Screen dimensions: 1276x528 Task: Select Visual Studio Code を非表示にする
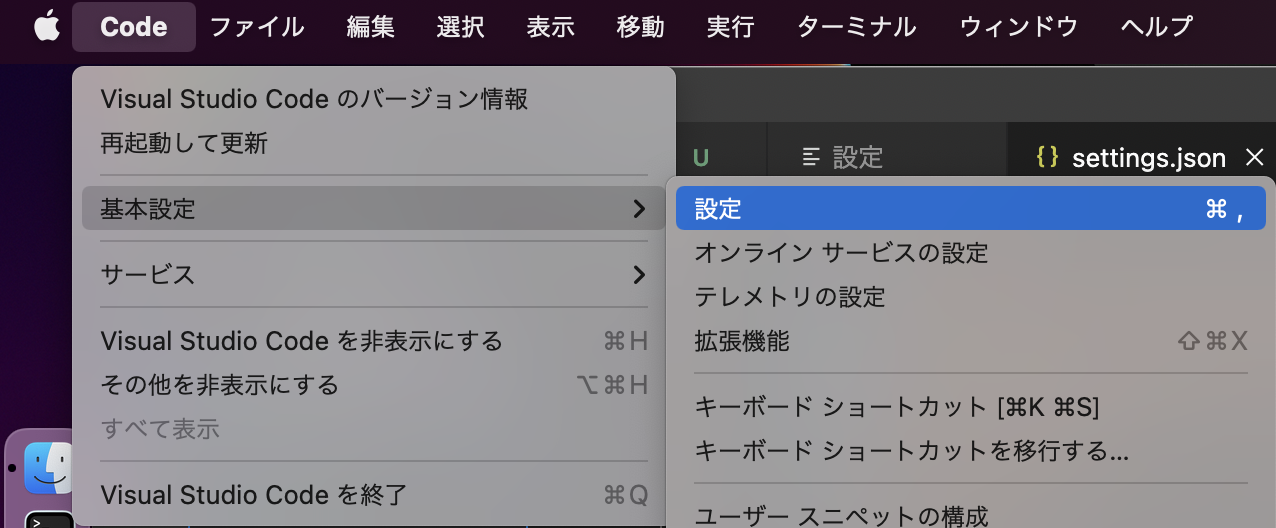pyautogui.click(x=374, y=341)
